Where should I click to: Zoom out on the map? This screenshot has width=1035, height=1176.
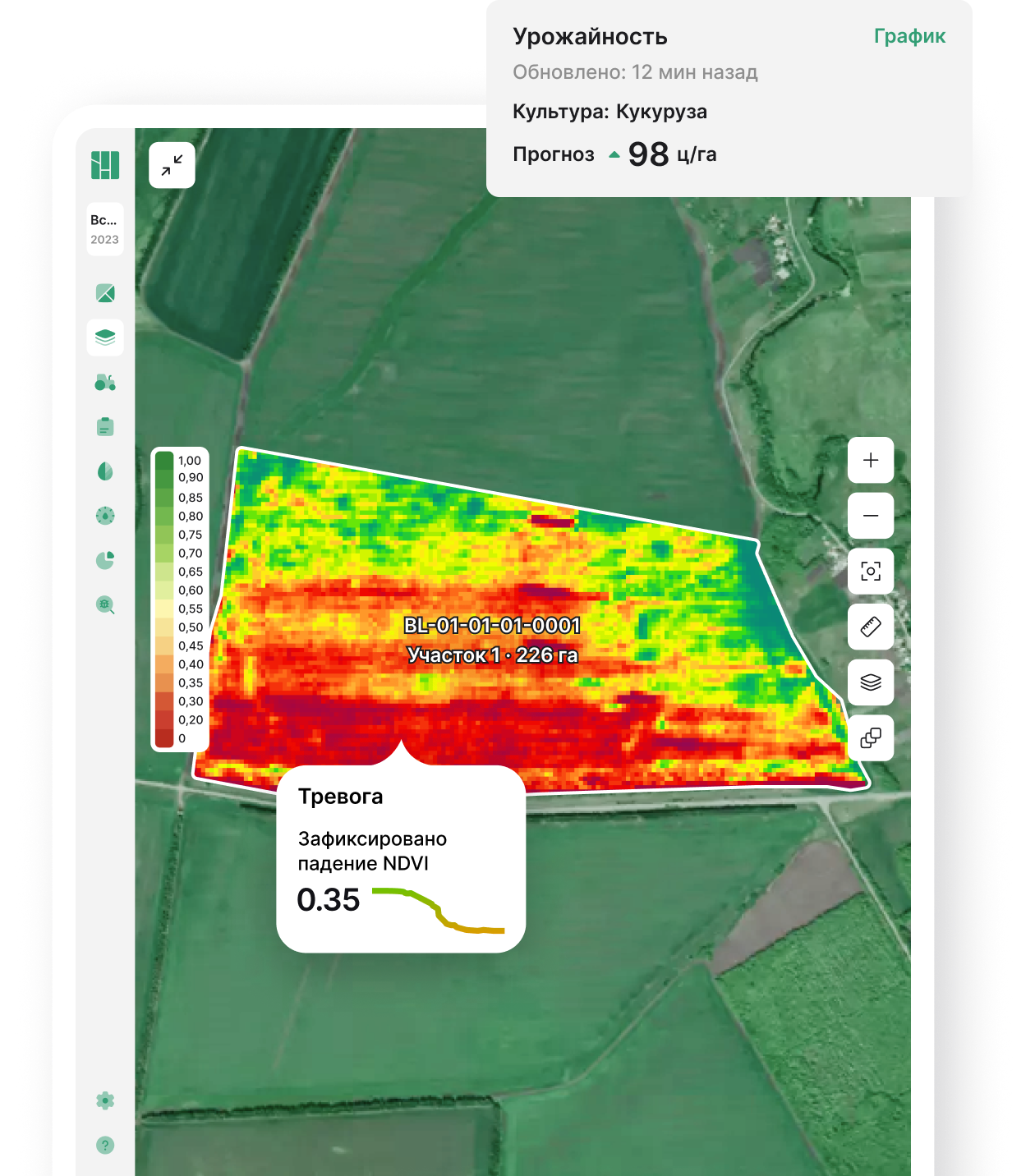871,516
